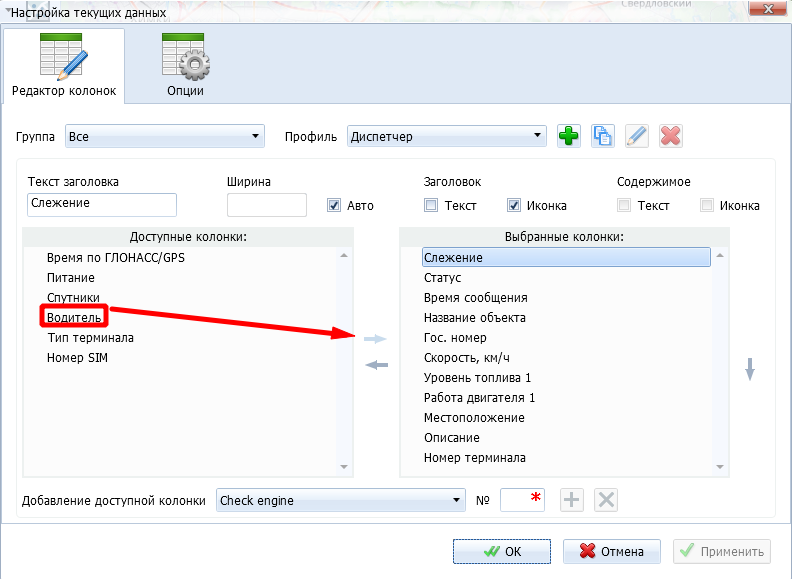Click the Отмена button
The height and width of the screenshot is (579, 792).
pos(611,551)
